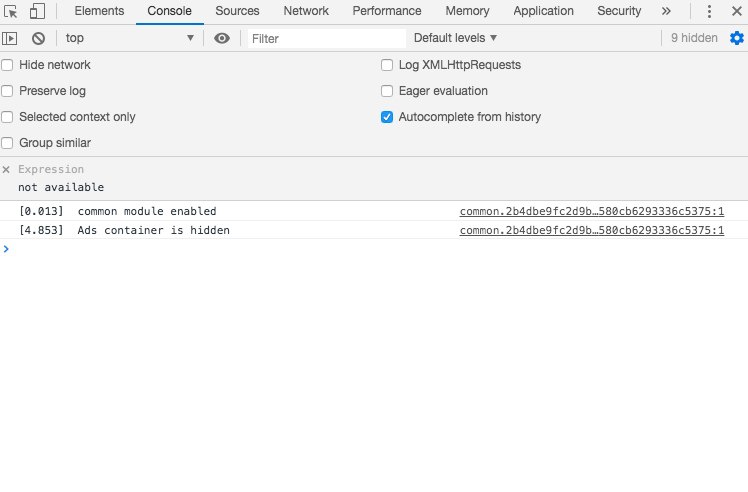
Task: Enable the Preserve log checkbox
Action: coord(7,91)
